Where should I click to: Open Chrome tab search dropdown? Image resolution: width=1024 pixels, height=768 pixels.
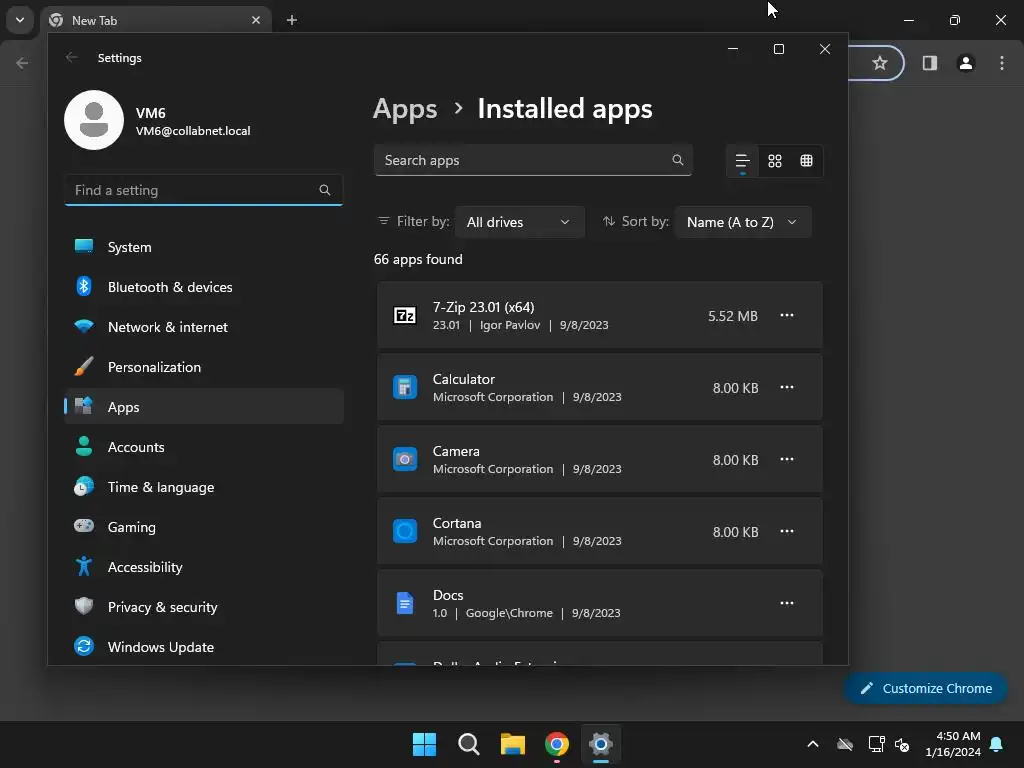pos(20,20)
